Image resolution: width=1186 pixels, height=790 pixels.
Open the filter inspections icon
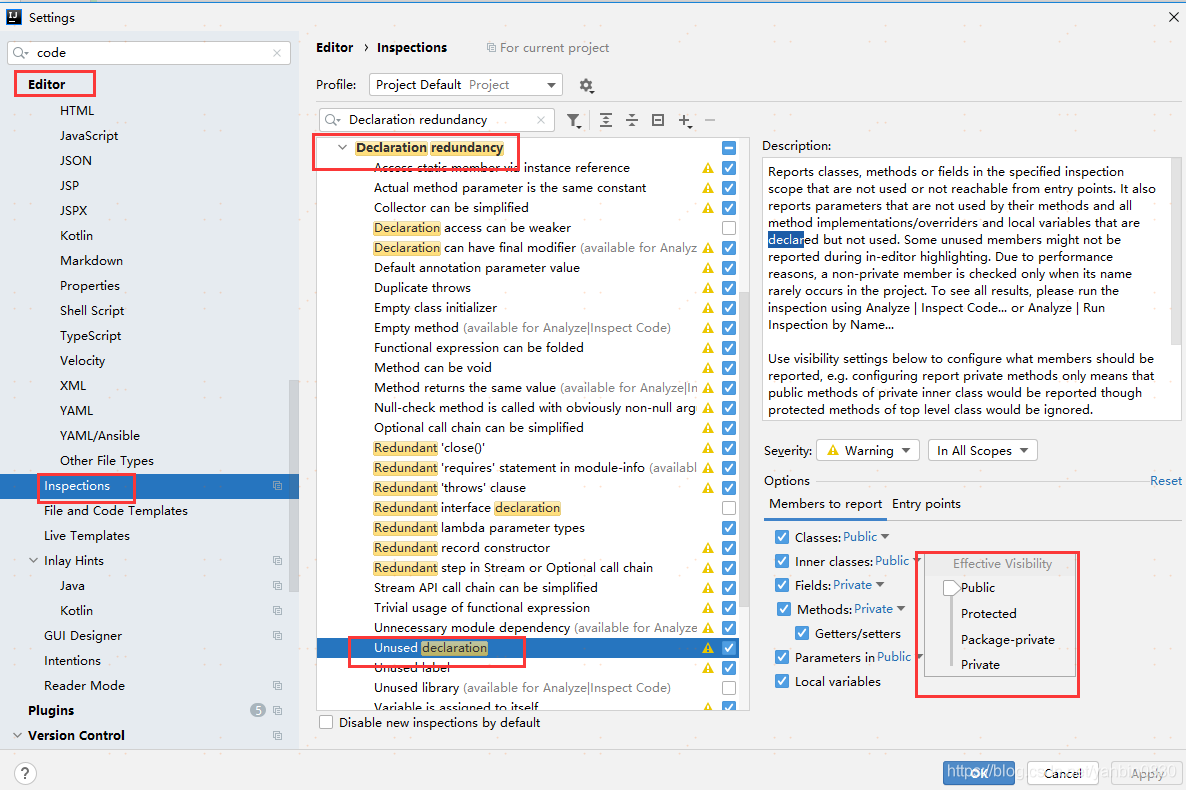(574, 119)
